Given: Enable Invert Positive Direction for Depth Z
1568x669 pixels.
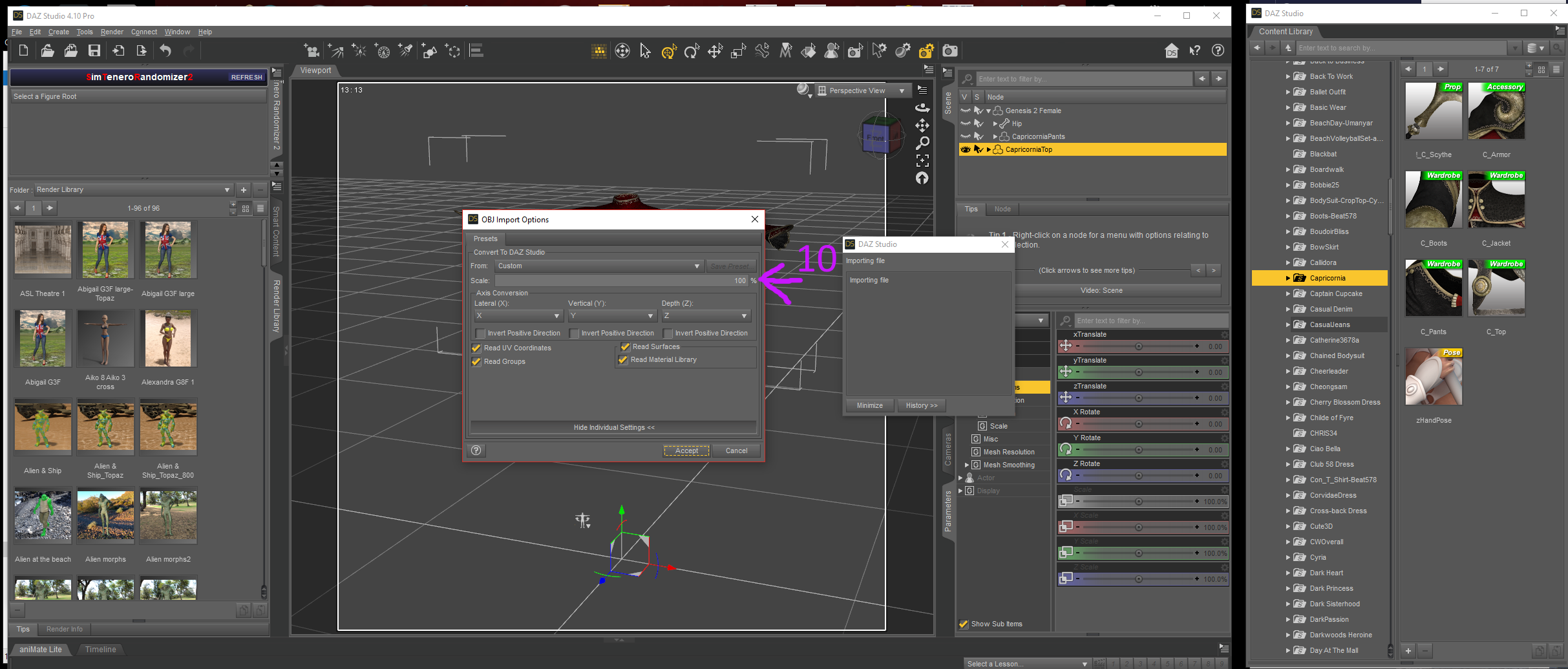Looking at the screenshot, I should pyautogui.click(x=668, y=334).
